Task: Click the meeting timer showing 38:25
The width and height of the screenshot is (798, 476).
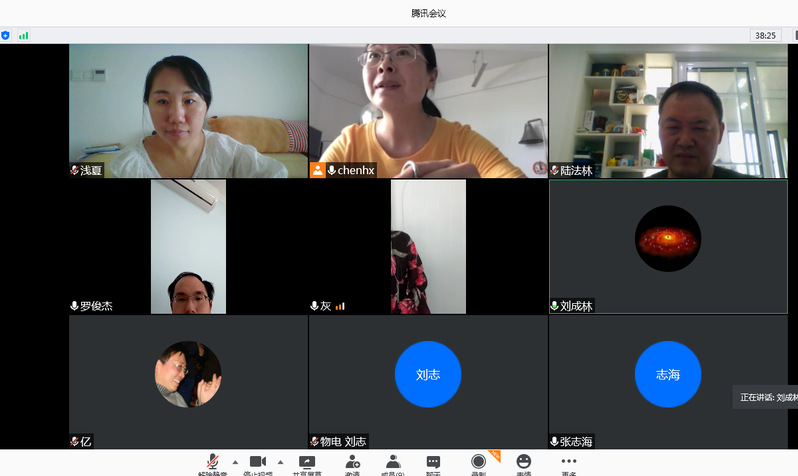Action: [765, 35]
